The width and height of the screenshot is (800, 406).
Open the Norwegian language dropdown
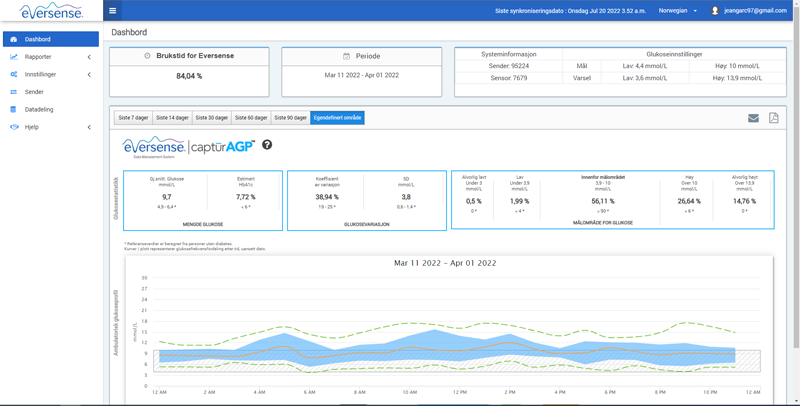coord(678,10)
